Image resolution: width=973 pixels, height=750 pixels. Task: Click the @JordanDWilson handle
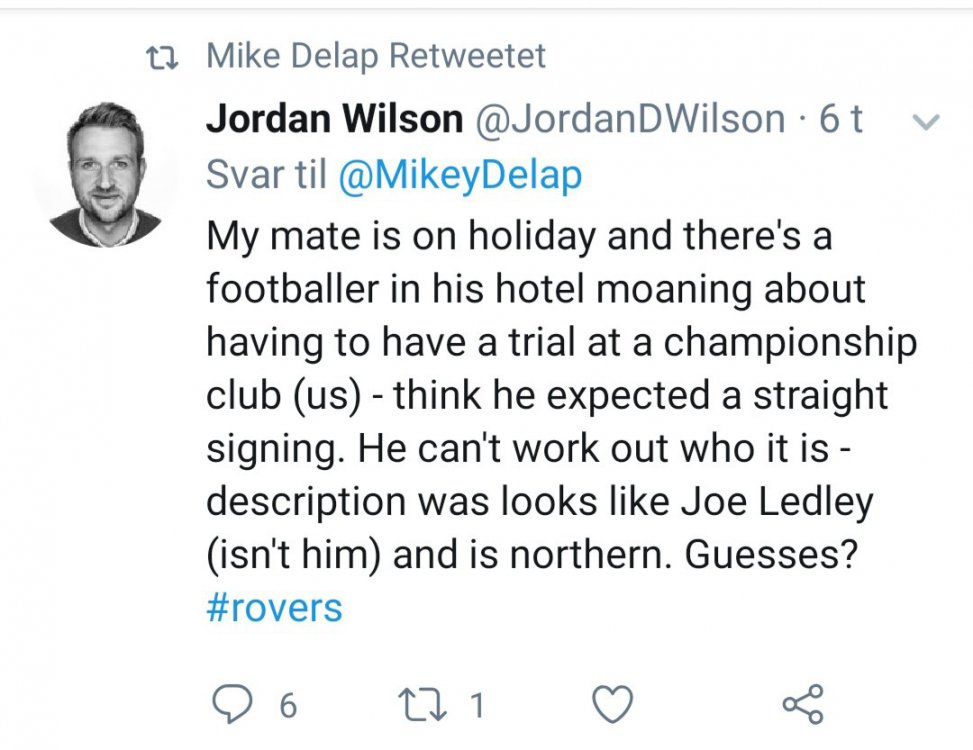tap(629, 120)
